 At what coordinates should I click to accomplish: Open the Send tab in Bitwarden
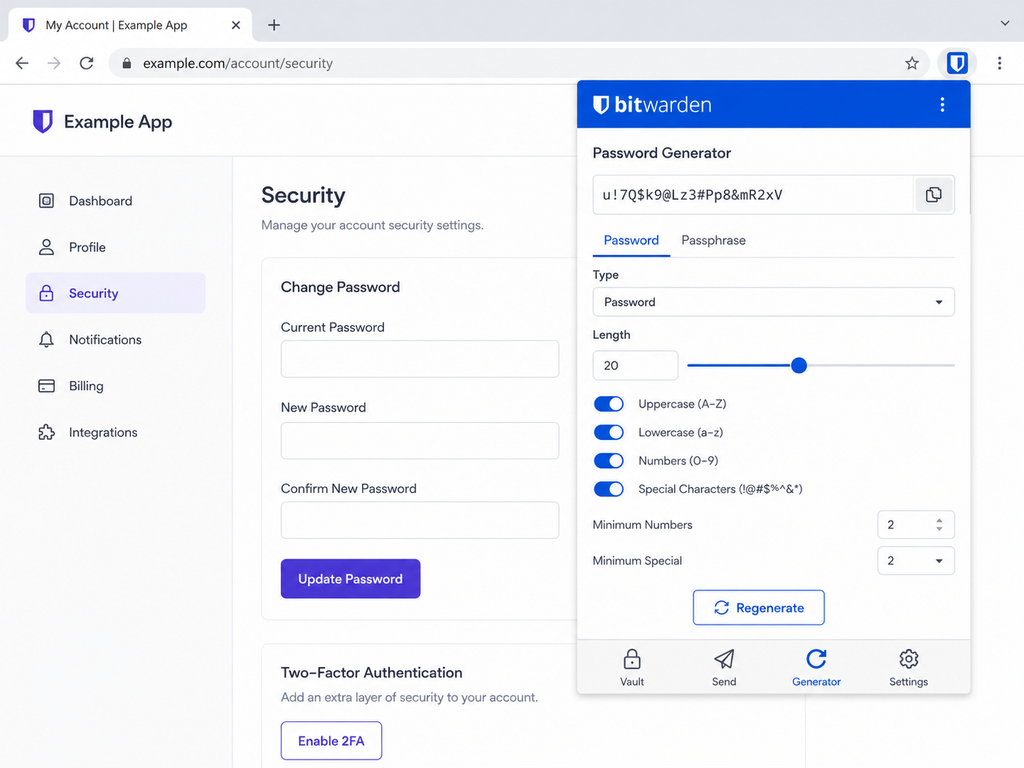(724, 667)
